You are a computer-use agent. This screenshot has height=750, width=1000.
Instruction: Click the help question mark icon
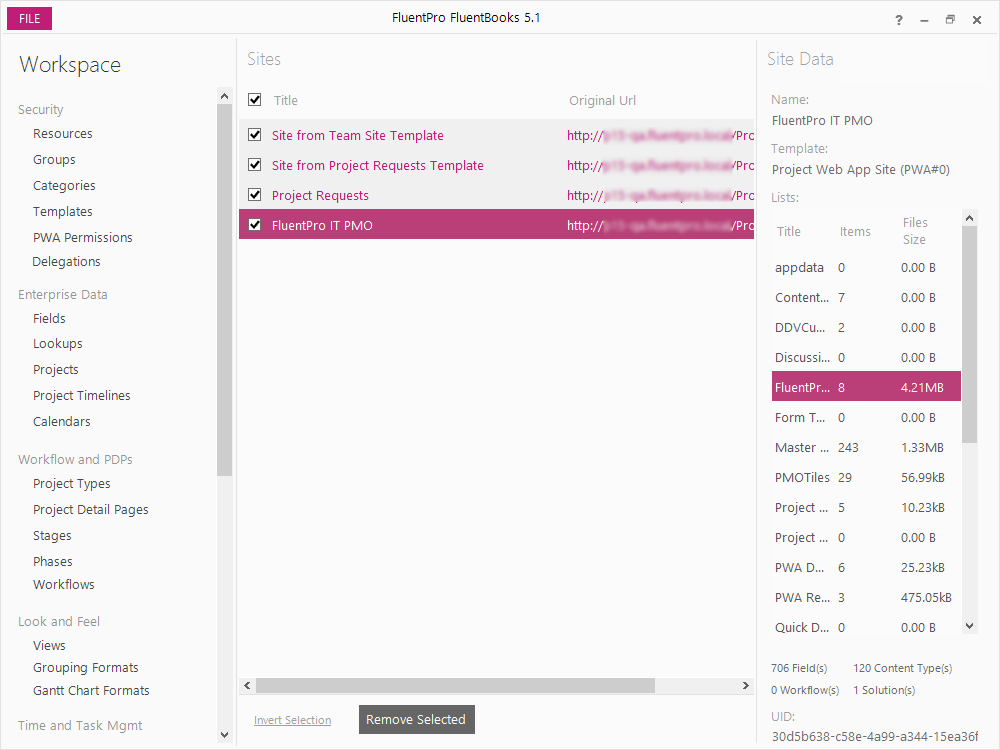click(x=899, y=20)
